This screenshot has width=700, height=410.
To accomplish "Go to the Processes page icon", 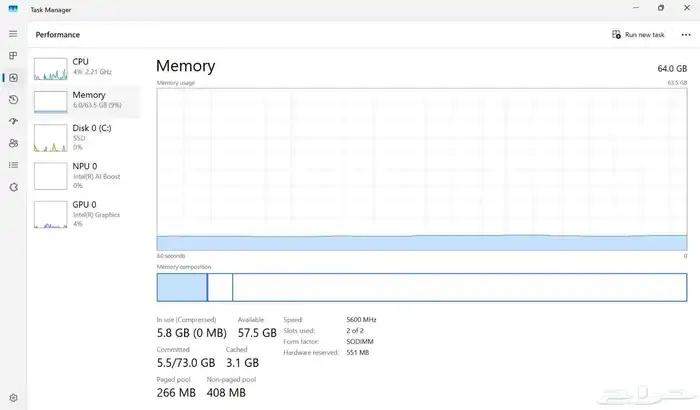I will click(13, 56).
